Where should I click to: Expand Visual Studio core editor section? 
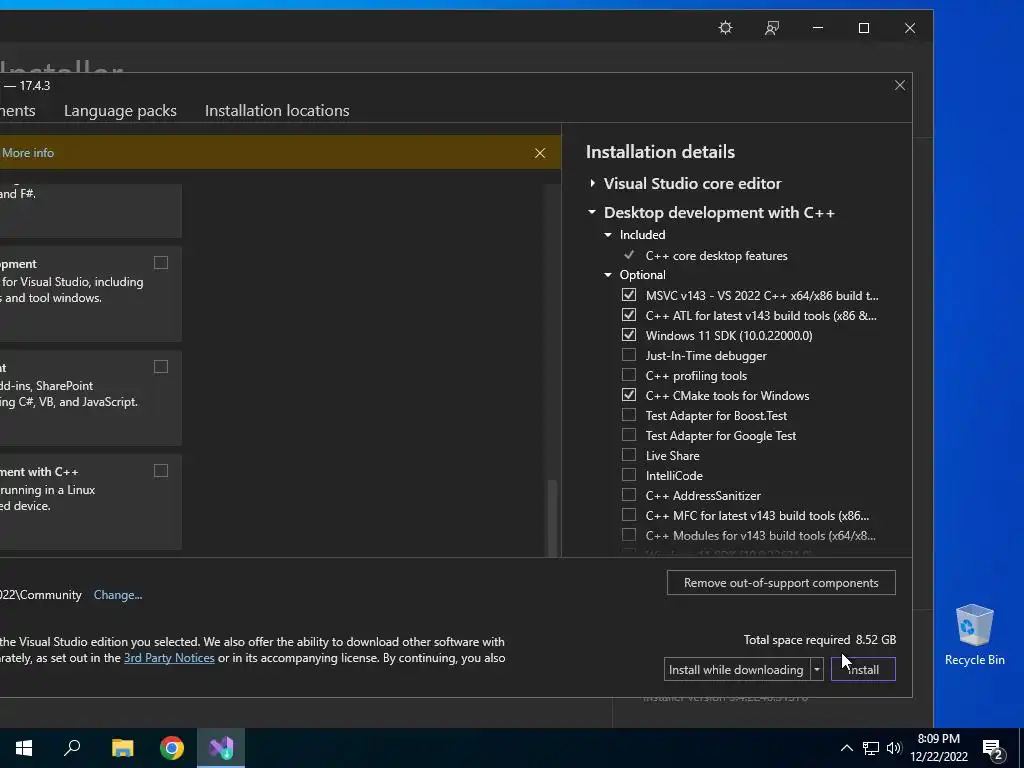[592, 184]
